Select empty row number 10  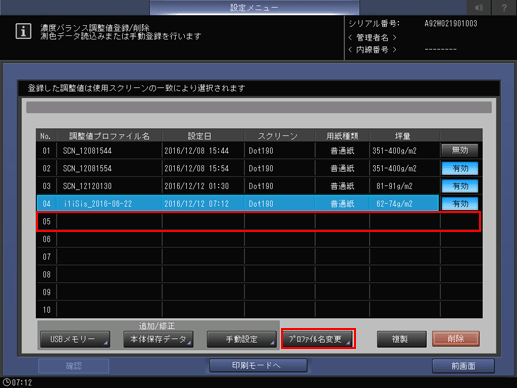click(x=259, y=310)
